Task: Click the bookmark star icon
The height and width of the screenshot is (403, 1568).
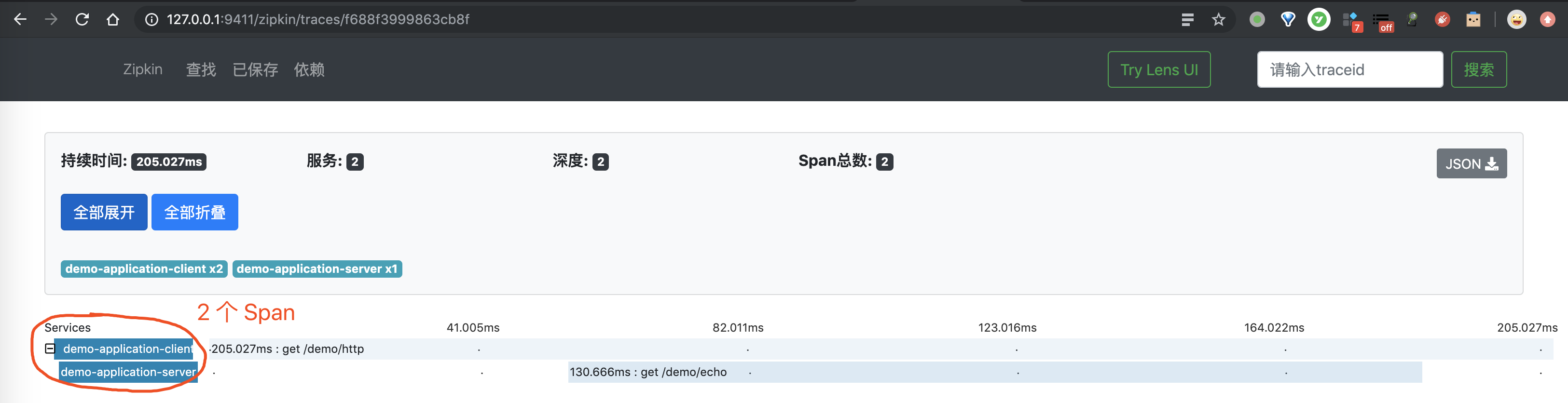Action: click(x=1218, y=19)
